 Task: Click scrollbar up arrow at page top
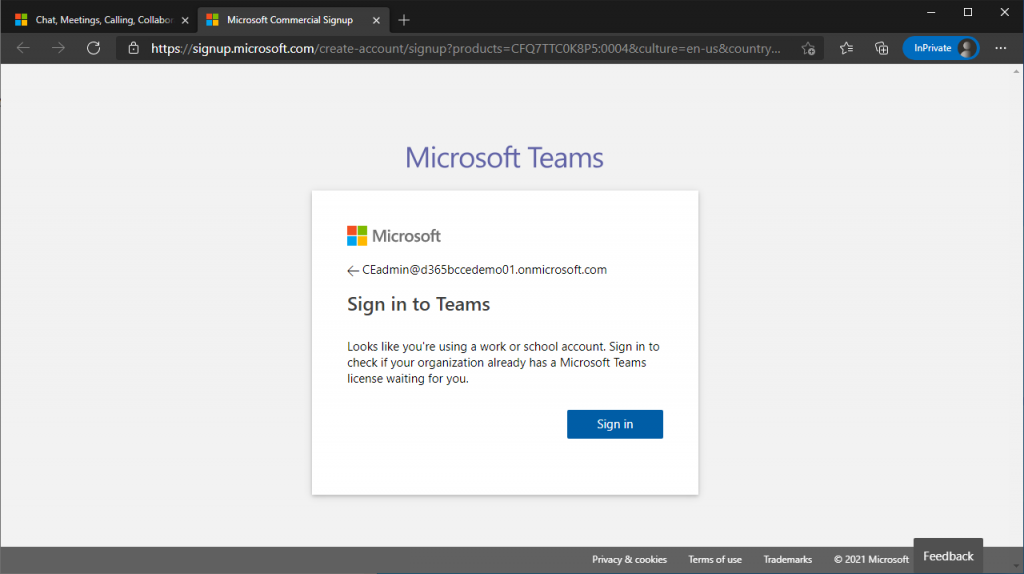click(x=1016, y=71)
